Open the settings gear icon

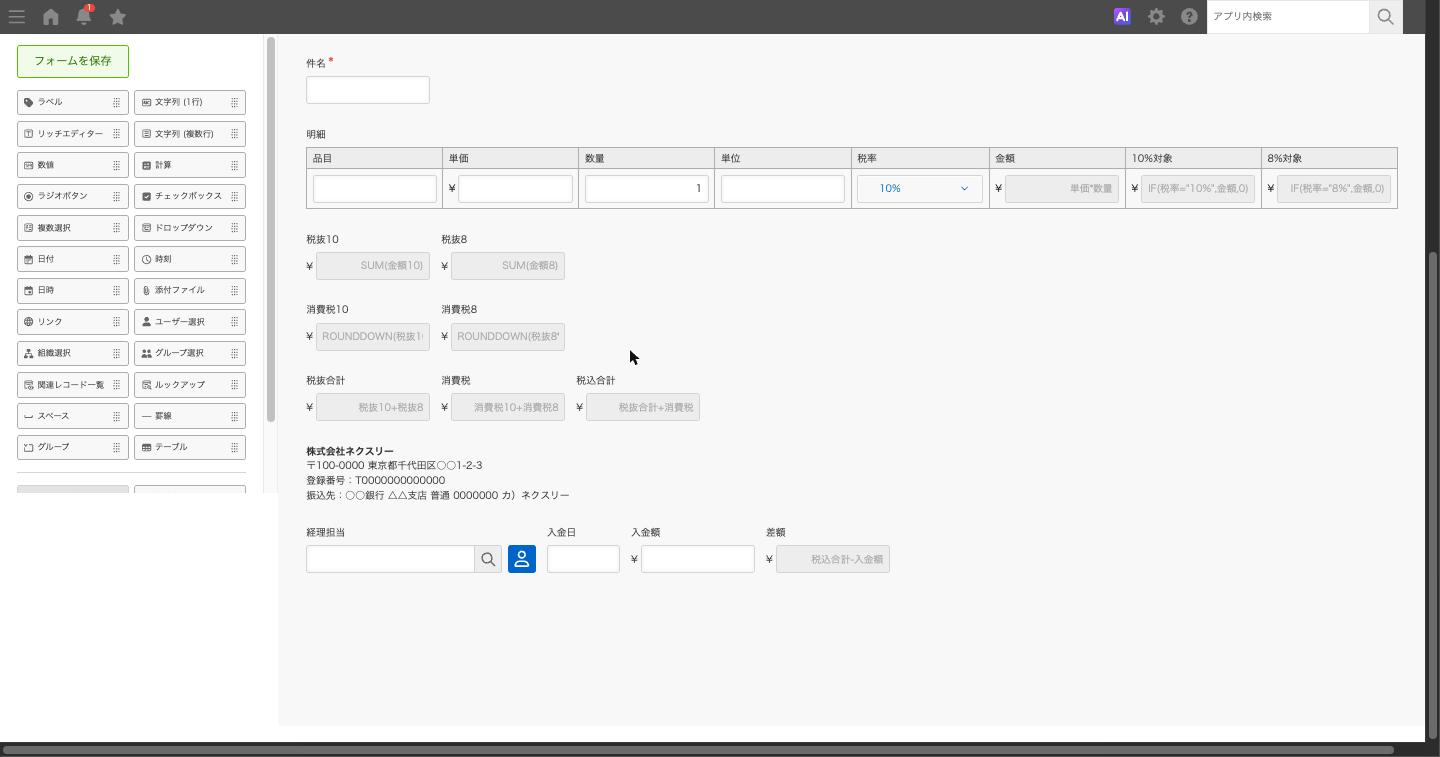click(x=1156, y=17)
